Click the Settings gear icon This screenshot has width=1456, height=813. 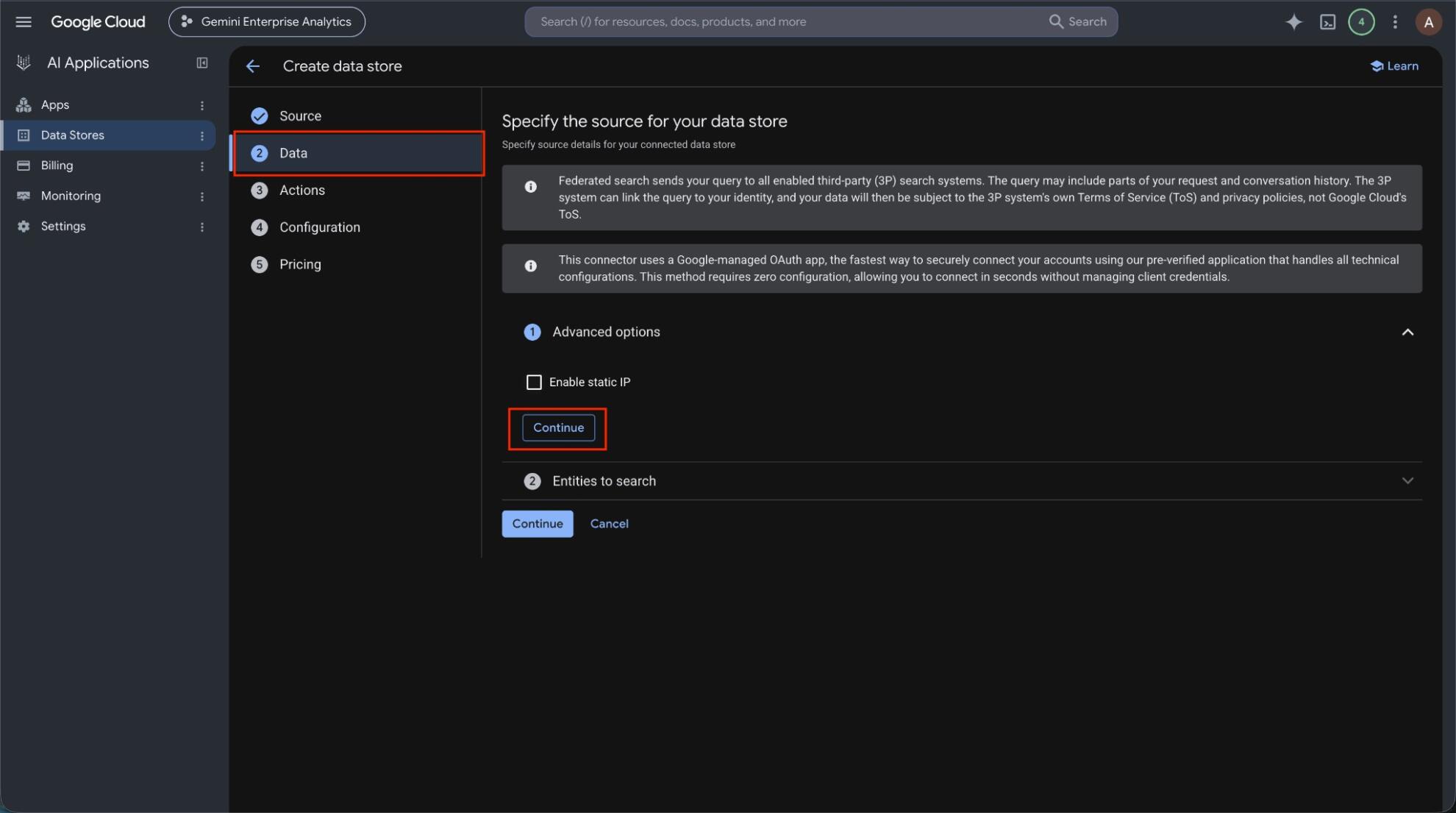pos(24,227)
